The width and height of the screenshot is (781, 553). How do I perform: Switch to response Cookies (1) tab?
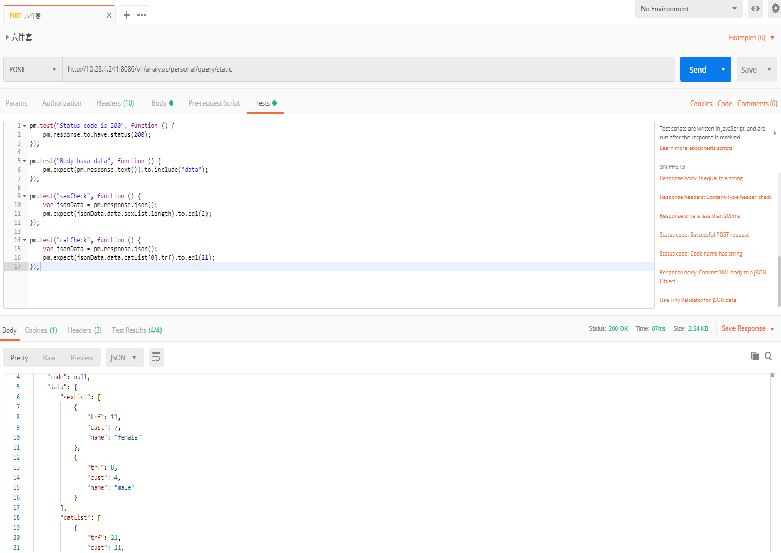coord(41,330)
